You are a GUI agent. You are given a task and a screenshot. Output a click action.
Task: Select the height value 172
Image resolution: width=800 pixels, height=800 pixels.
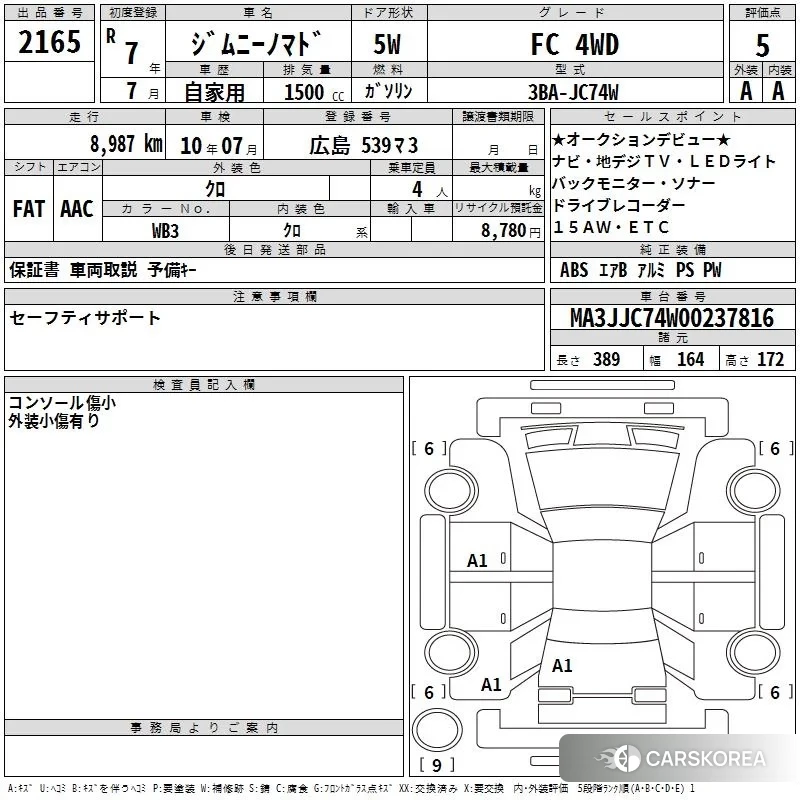[770, 359]
